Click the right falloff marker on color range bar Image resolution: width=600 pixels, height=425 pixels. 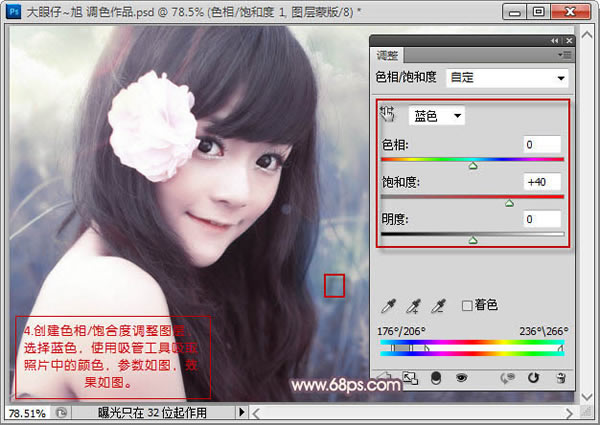(x=561, y=348)
